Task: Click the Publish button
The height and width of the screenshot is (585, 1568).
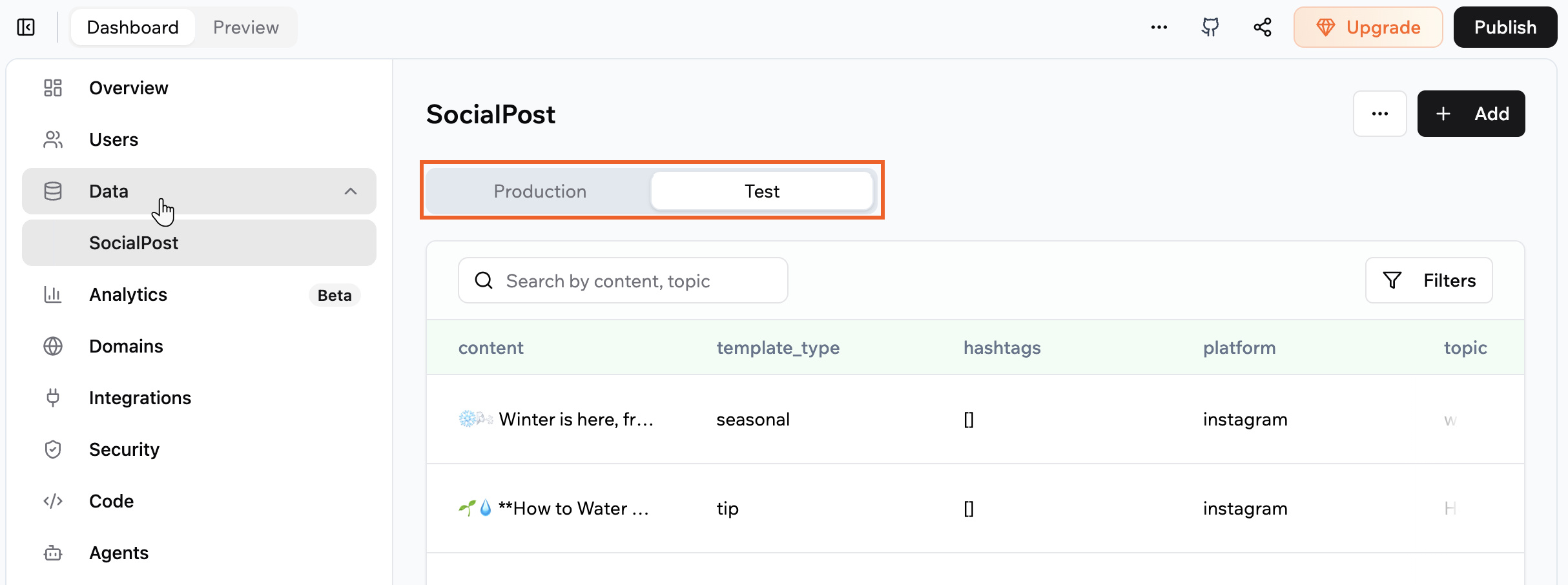Action: [1505, 27]
